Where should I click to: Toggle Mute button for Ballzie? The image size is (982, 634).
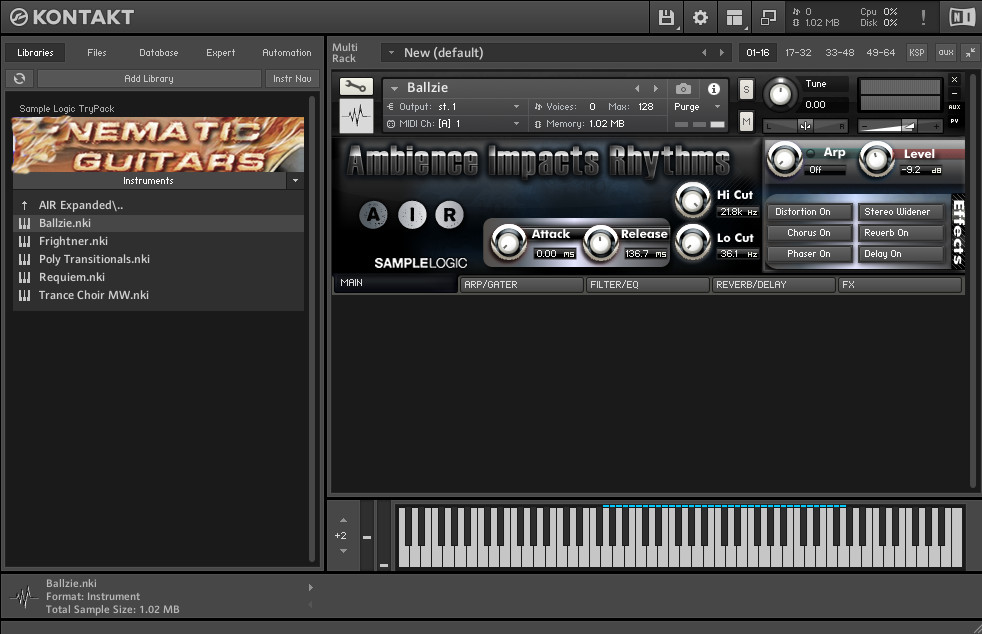pos(746,121)
